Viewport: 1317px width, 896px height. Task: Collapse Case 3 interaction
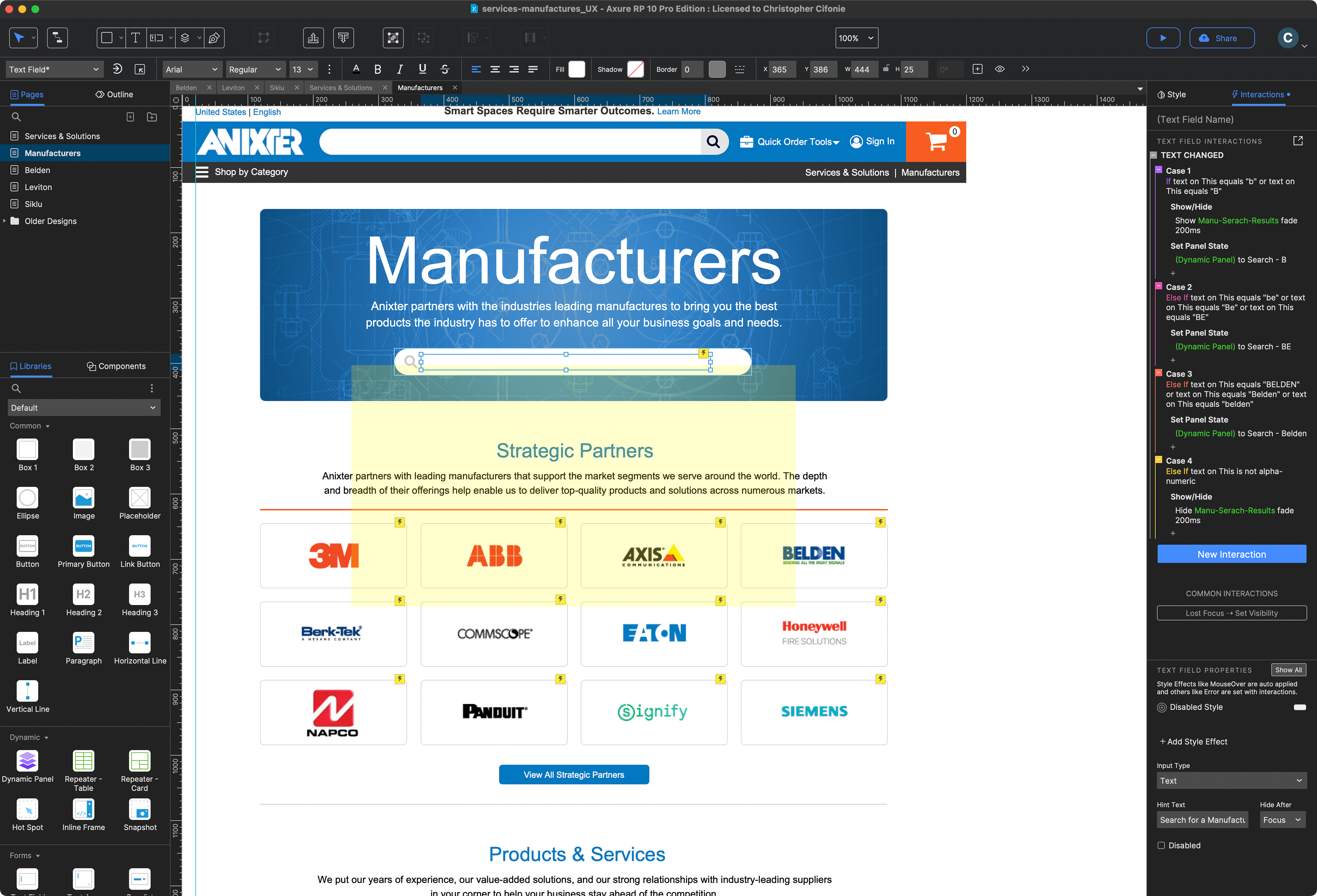(x=1159, y=373)
